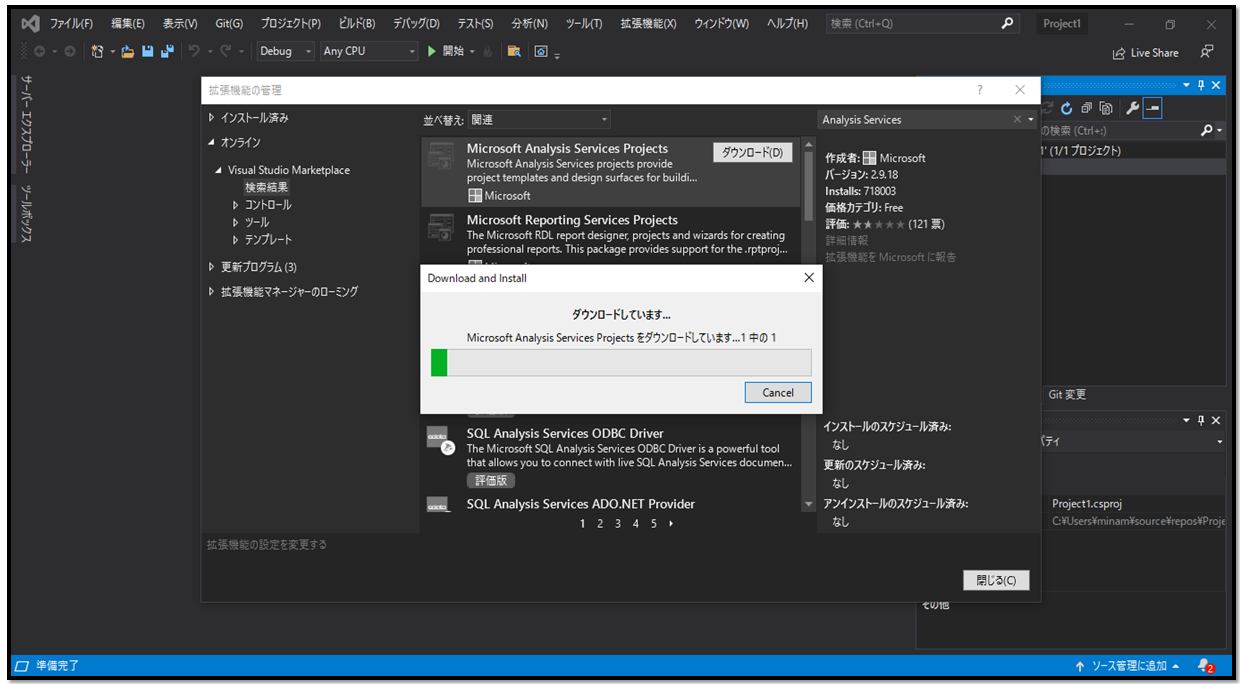Click Collapse All icon in Solution Explorer
Viewport: 1240px width, 684px height.
tap(1087, 108)
